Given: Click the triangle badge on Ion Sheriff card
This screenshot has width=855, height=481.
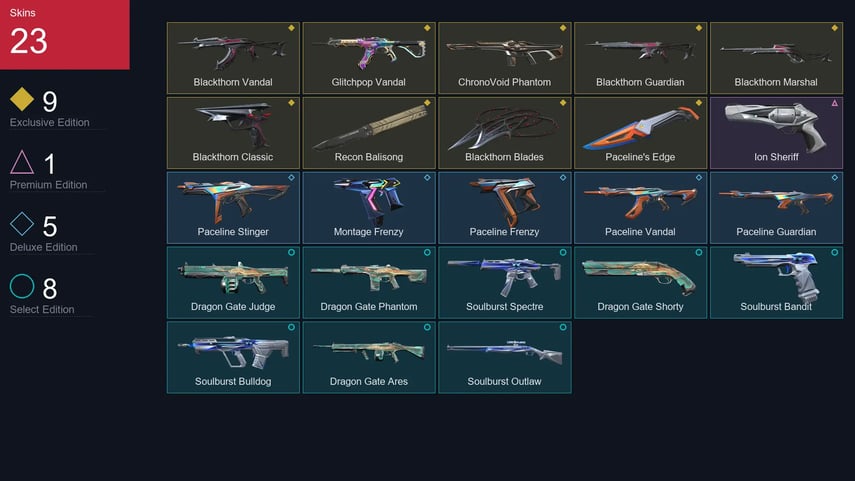Looking at the screenshot, I should coord(834,103).
